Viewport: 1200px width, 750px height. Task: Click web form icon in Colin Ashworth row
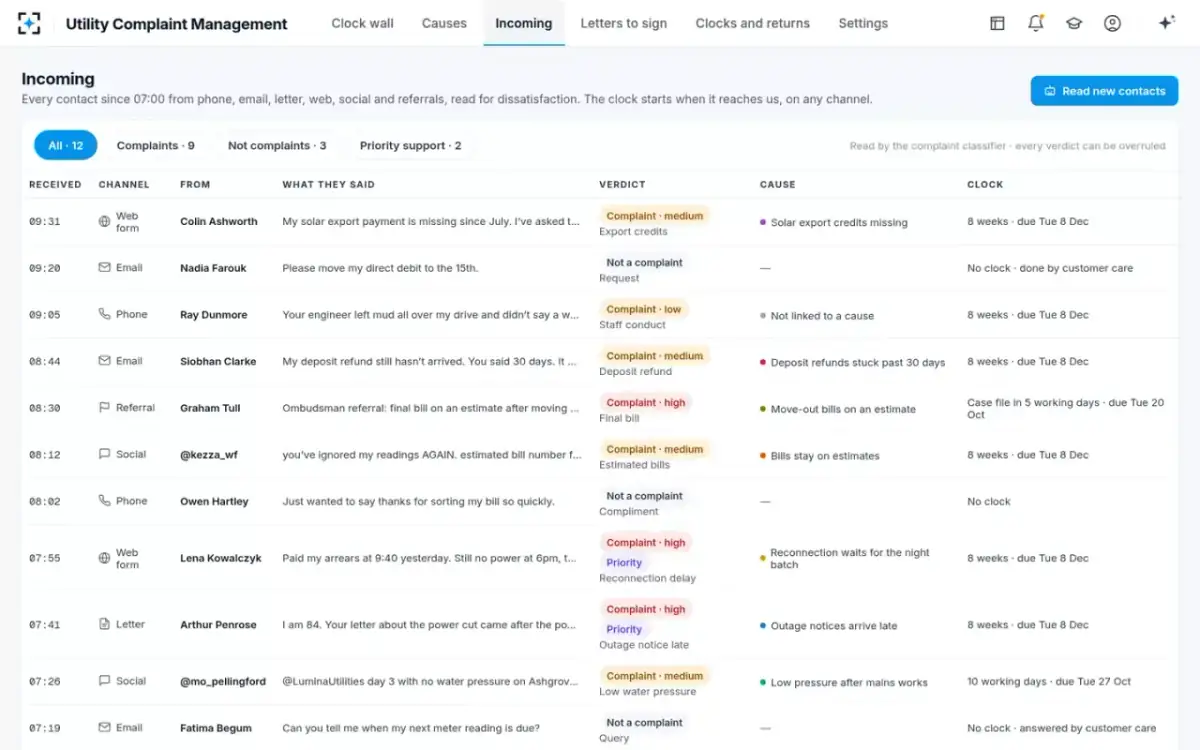click(x=104, y=222)
